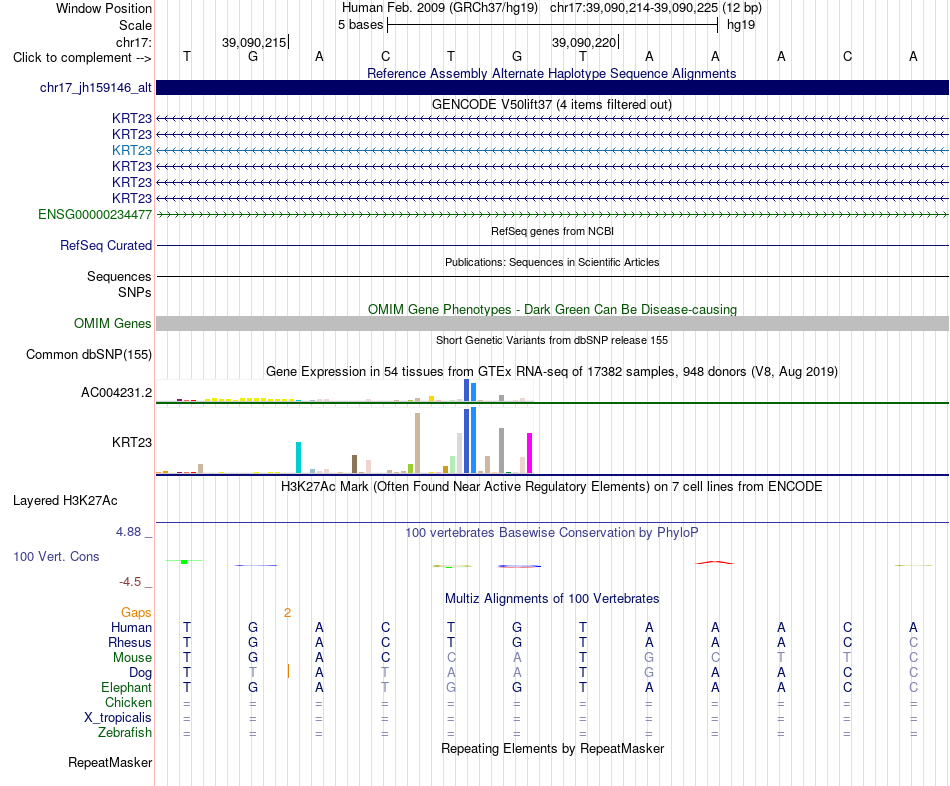950x786 pixels.
Task: Click the AC004231.2 expression bar chart
Action: click(344, 390)
